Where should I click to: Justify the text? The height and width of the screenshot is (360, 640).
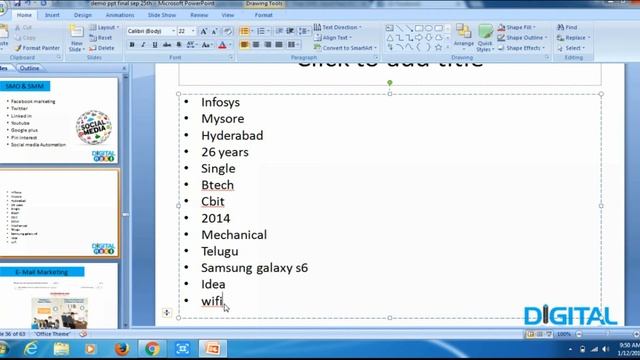pos(279,44)
